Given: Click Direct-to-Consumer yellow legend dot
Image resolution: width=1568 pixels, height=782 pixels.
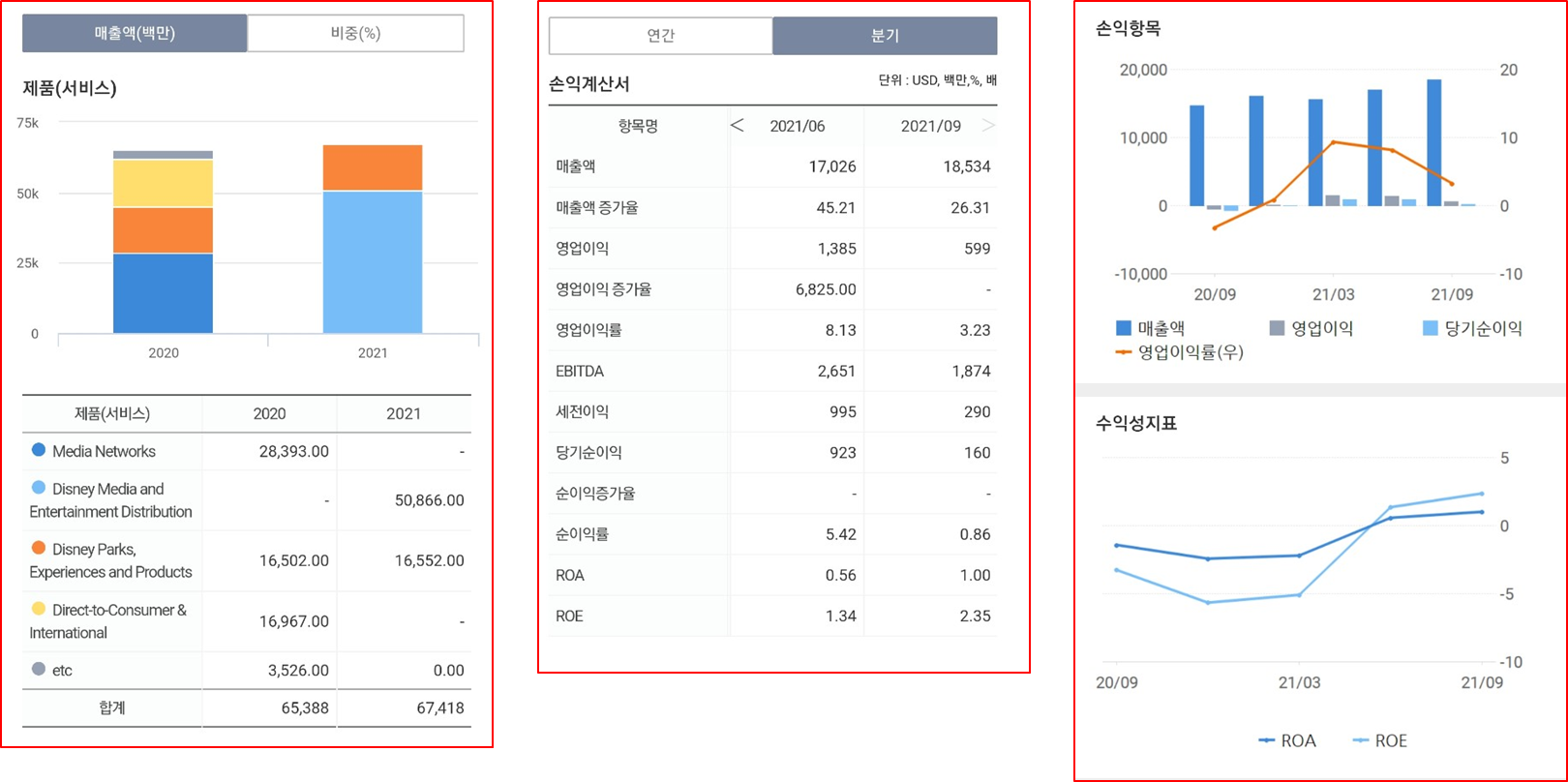Looking at the screenshot, I should point(39,609).
